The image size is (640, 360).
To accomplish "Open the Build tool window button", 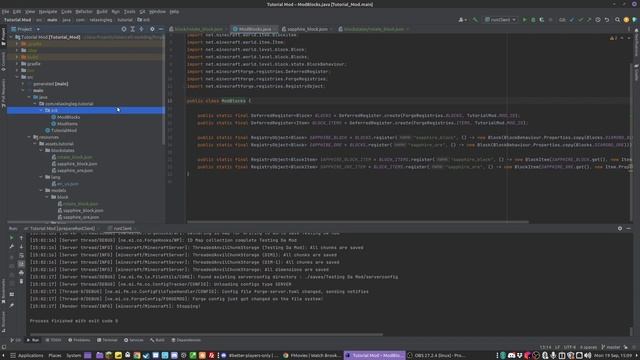I will [157, 340].
